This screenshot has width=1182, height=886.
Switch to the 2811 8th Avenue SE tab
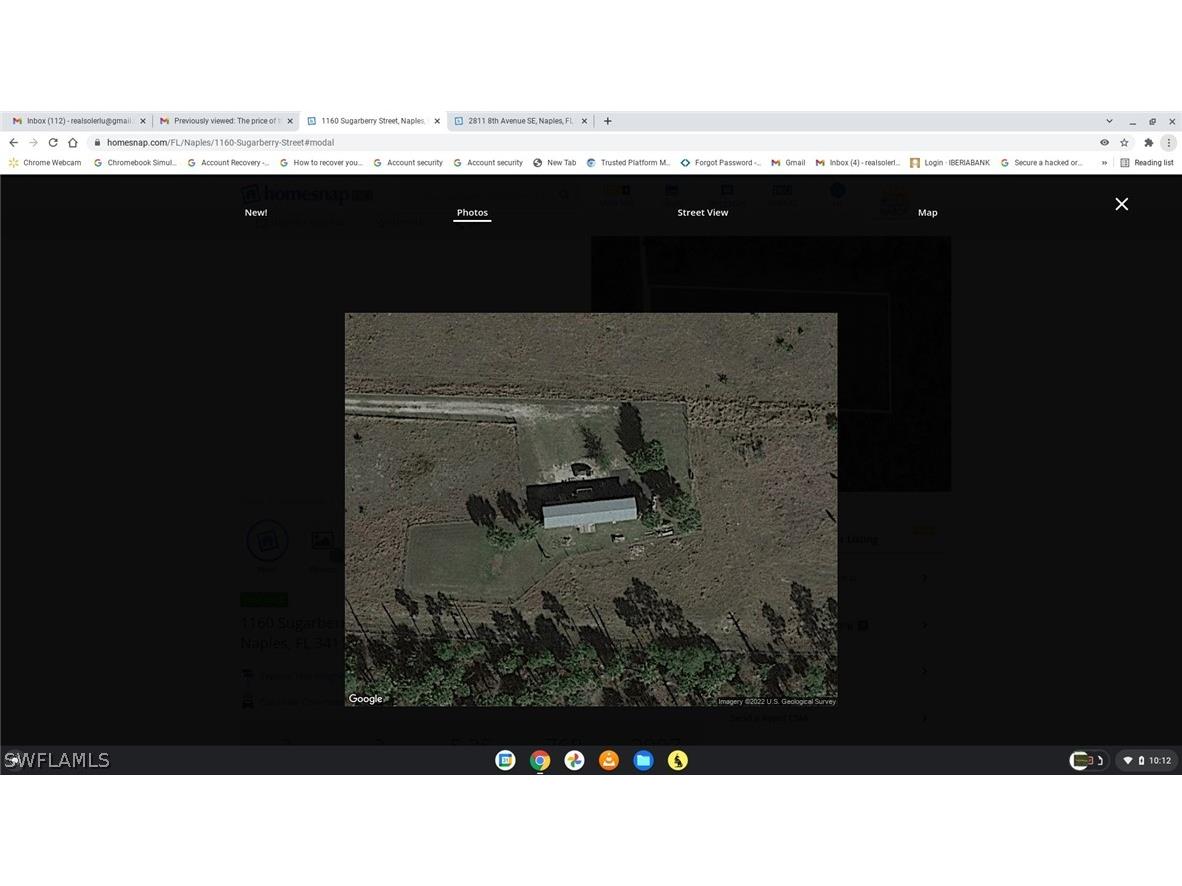(519, 121)
